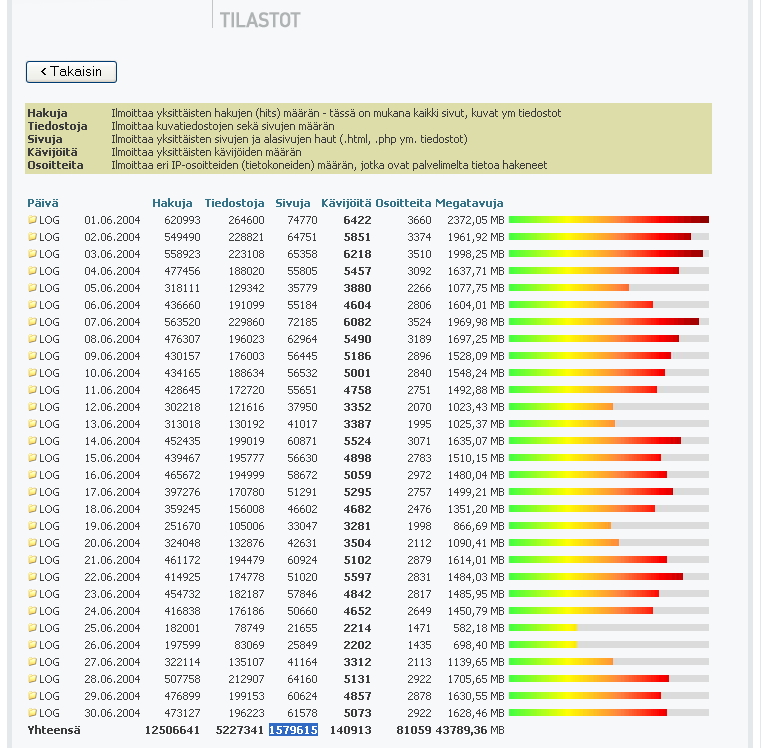Open the folder icon for 18.06.2004
Image resolution: width=761 pixels, height=748 pixels.
tap(33, 509)
